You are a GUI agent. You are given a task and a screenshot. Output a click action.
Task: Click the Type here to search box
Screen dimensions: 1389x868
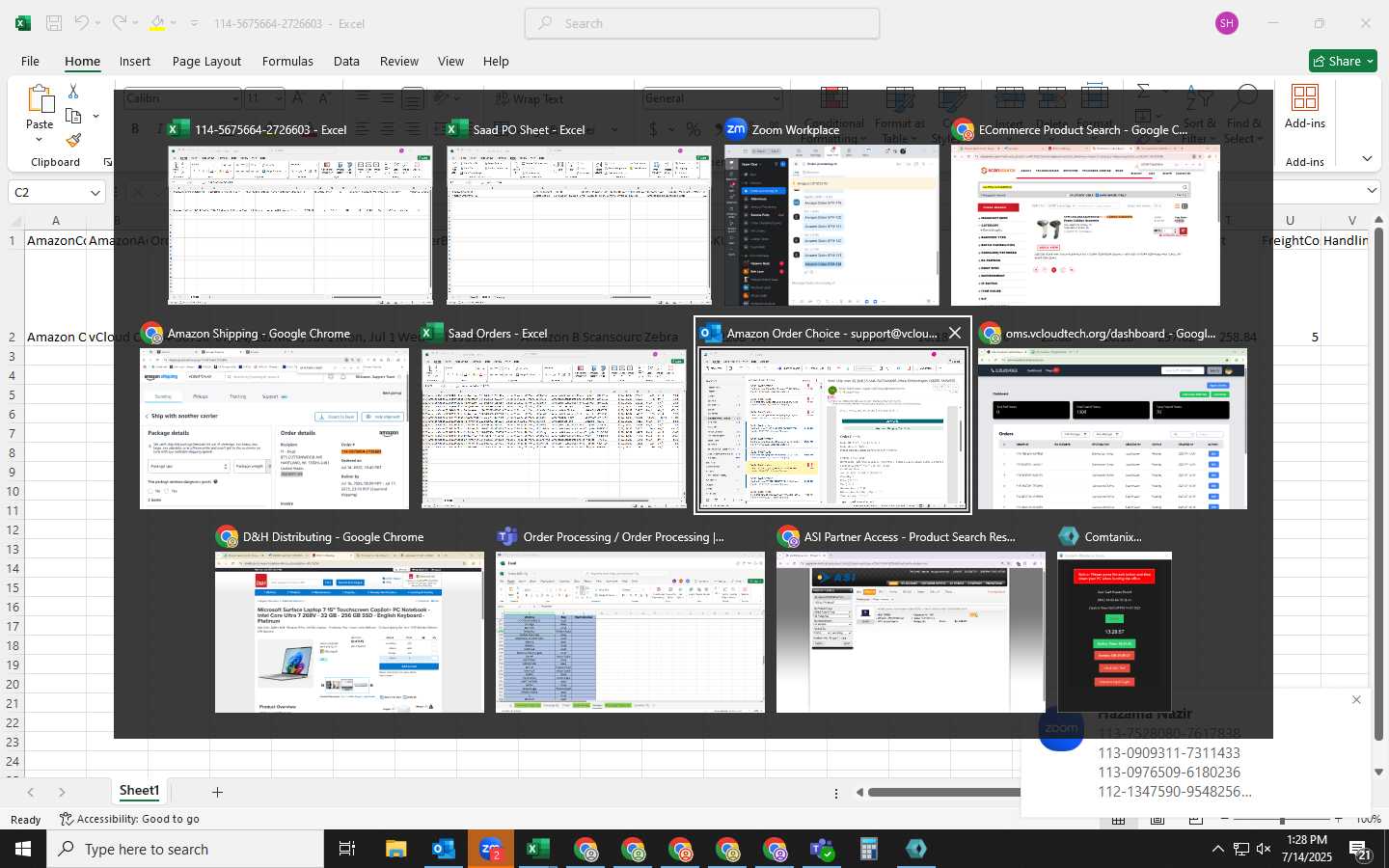point(185,849)
